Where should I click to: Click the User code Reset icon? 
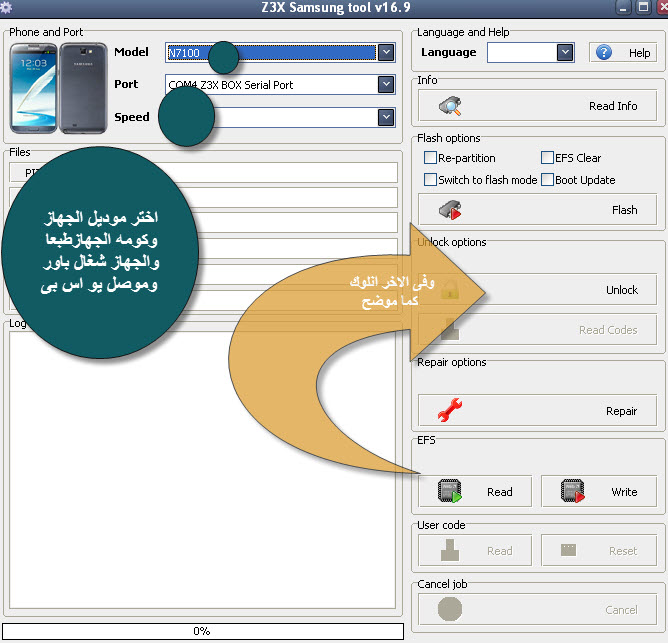click(568, 550)
